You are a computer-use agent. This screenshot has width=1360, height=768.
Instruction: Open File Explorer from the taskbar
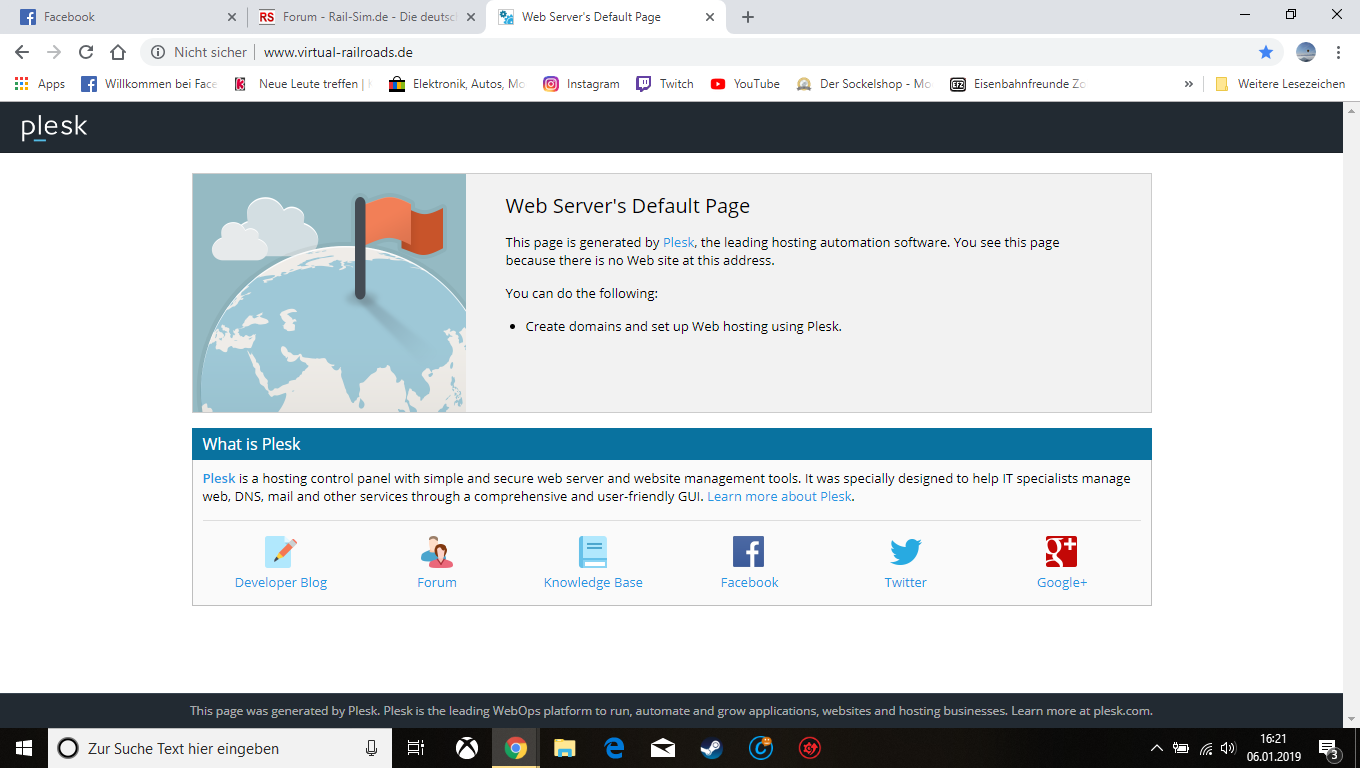click(x=565, y=748)
